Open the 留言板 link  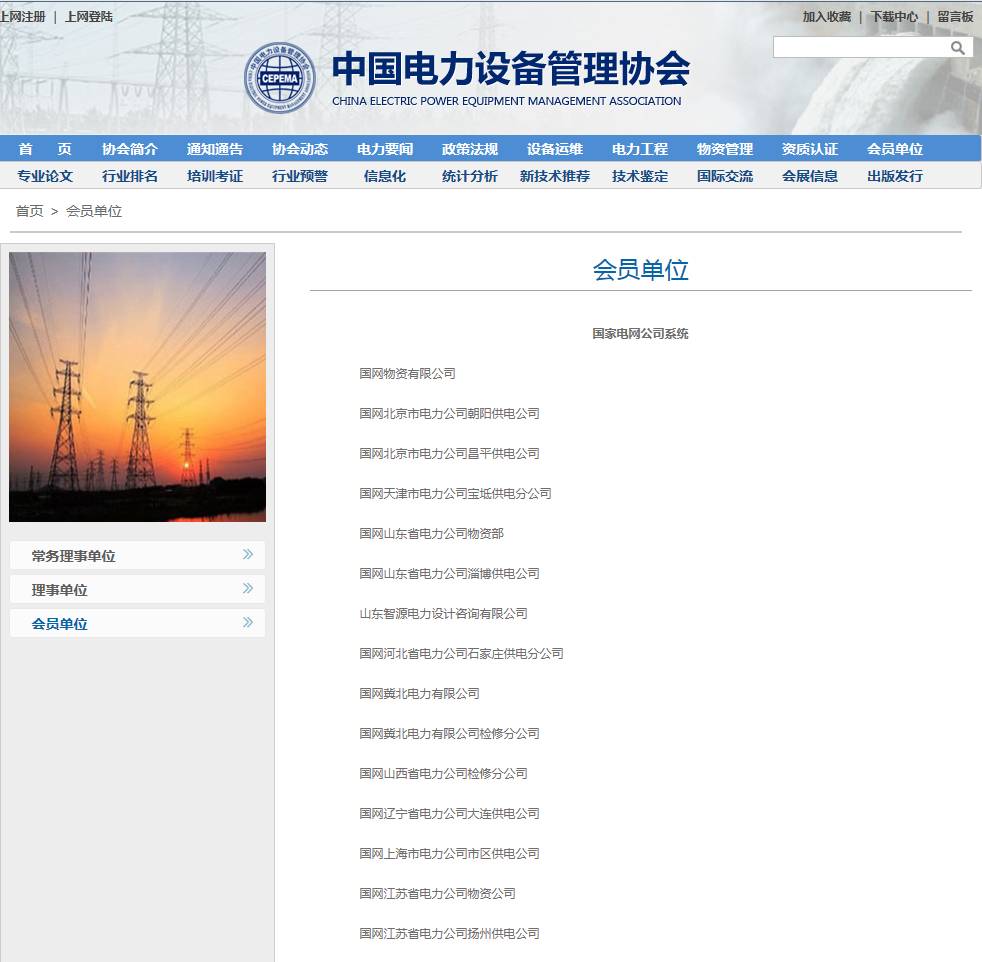point(955,17)
